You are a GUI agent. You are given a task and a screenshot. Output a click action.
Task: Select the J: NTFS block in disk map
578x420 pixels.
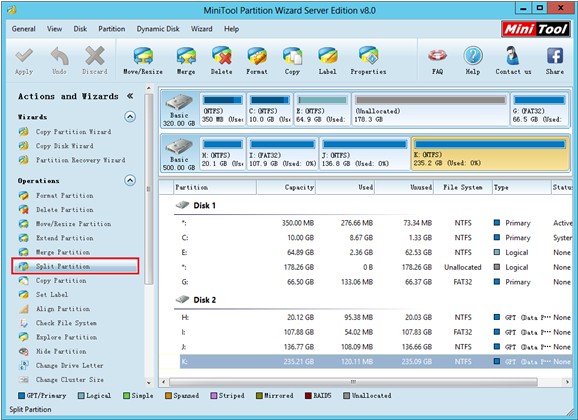(x=365, y=153)
